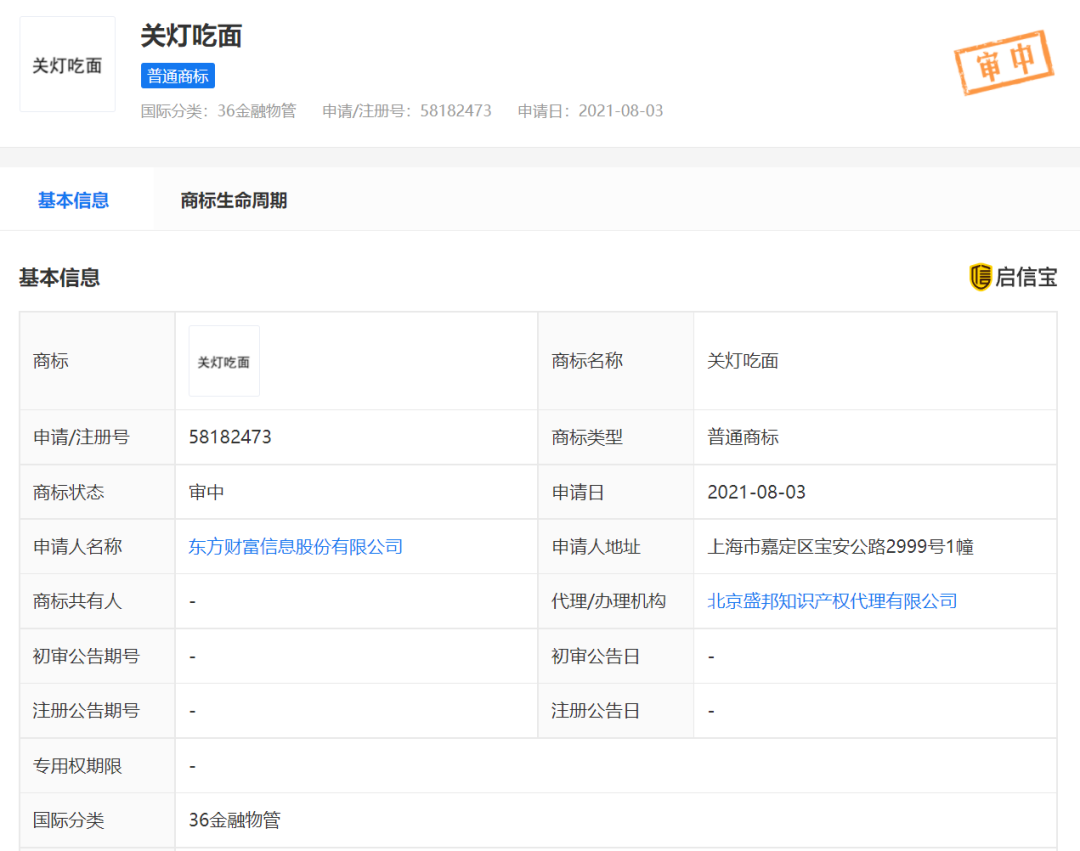Click the 基本信息 section heading
Image resolution: width=1080 pixels, height=851 pixels.
(59, 277)
